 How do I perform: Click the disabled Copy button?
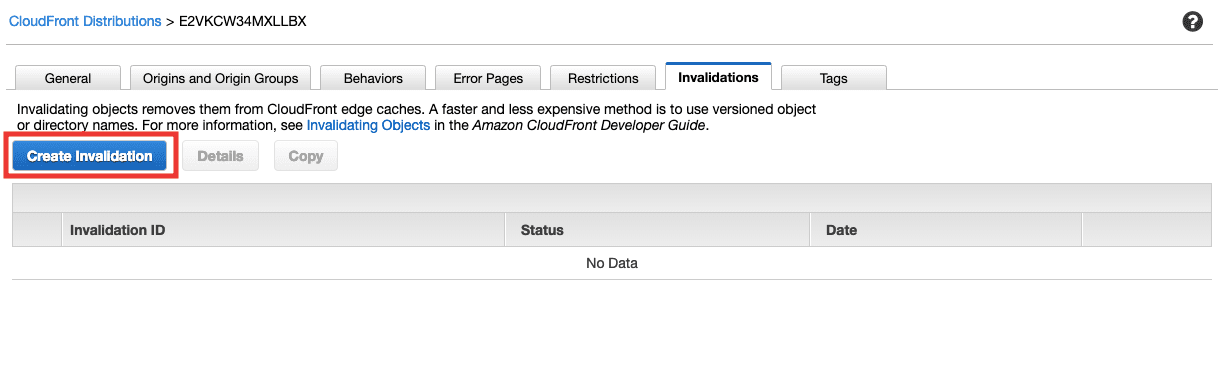pos(305,156)
